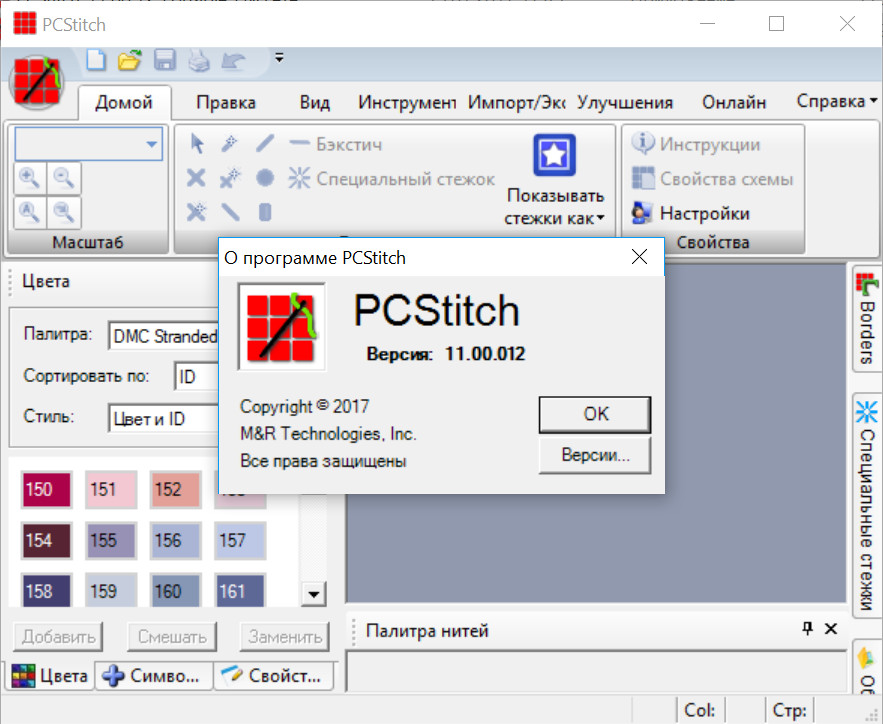Switch to the Свойства bottom tab
The image size is (883, 724).
[x=273, y=676]
